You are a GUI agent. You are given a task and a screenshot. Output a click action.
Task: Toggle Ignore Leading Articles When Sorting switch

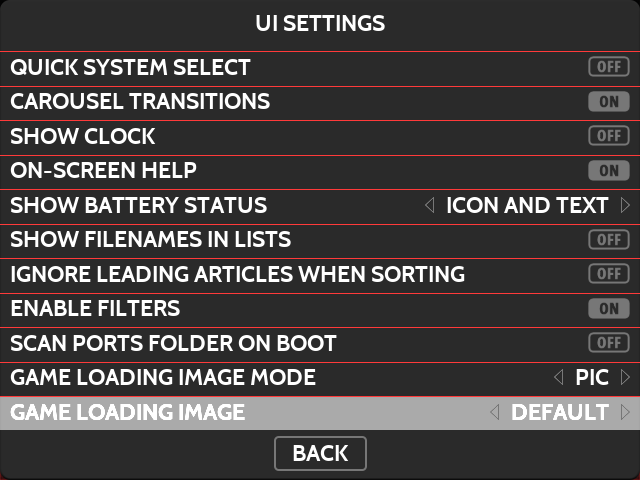[x=608, y=274]
